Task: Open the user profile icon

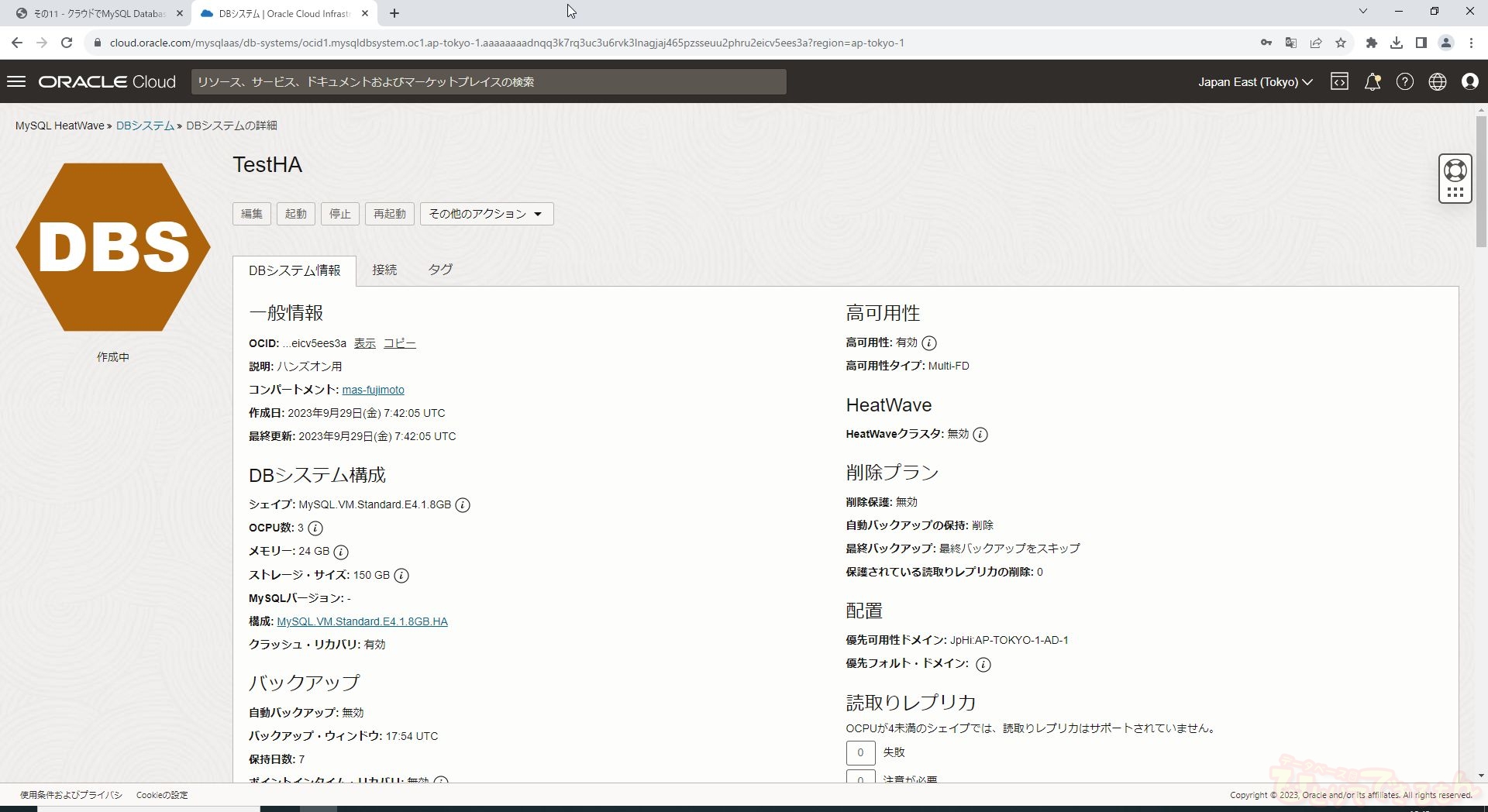Action: (1469, 81)
